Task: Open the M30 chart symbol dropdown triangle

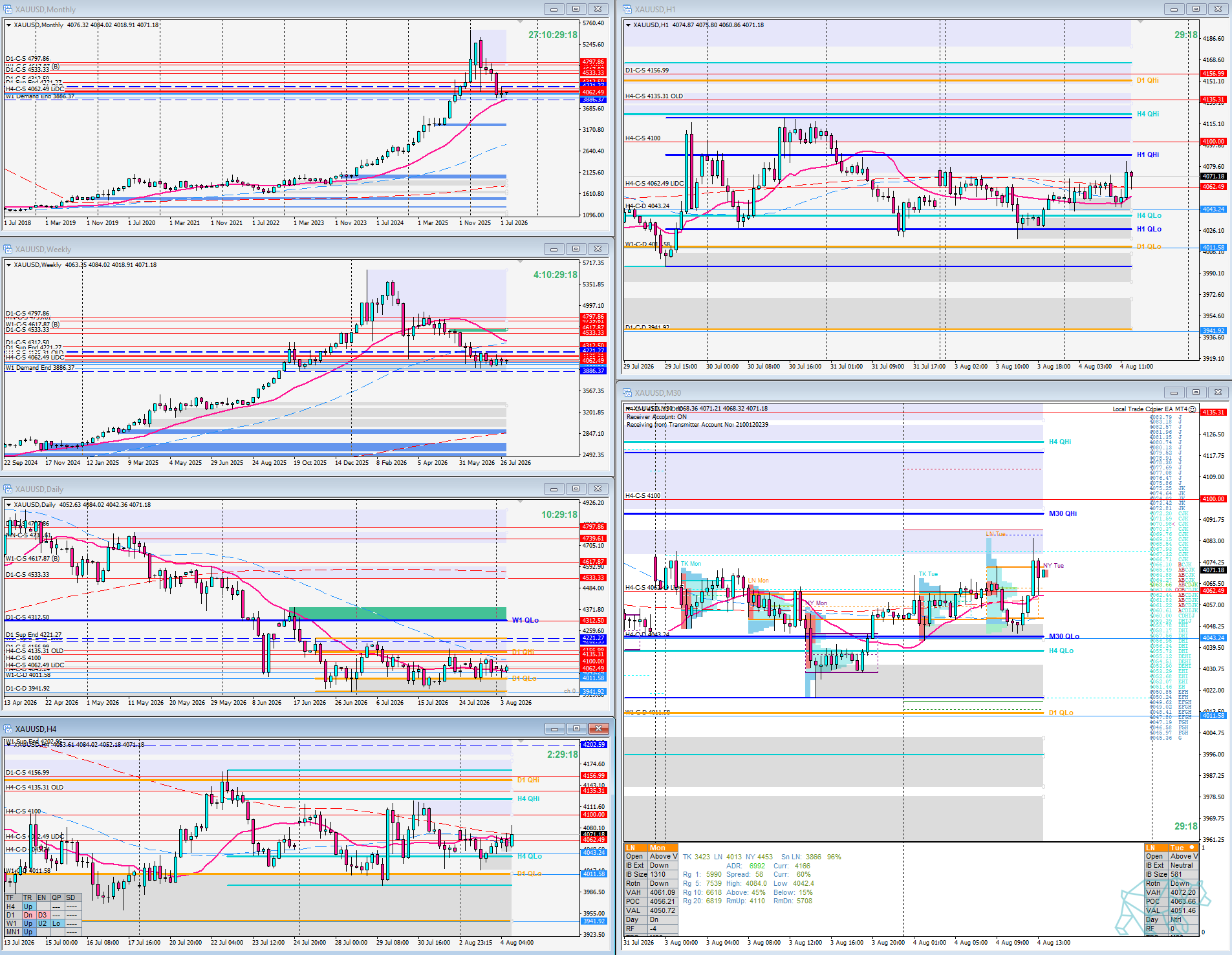Action: pos(628,409)
